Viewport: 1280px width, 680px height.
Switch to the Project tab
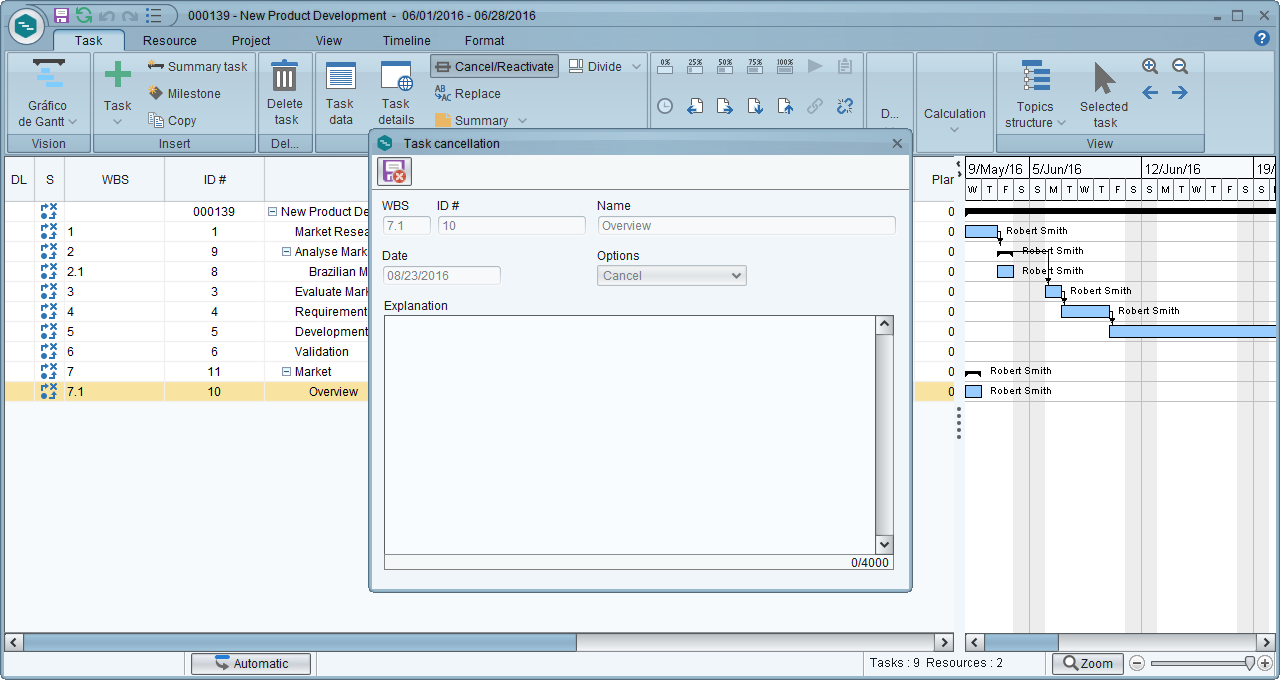click(251, 41)
